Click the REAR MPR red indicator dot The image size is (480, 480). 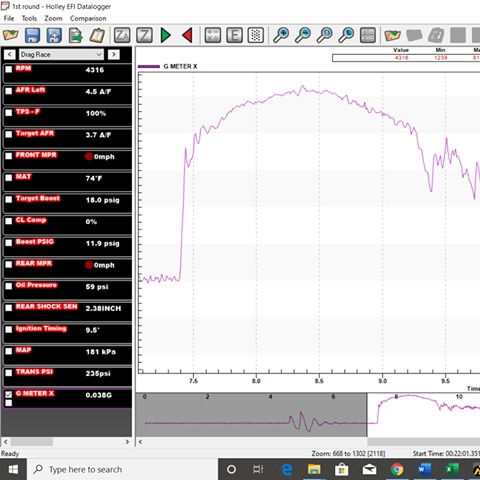click(x=89, y=265)
